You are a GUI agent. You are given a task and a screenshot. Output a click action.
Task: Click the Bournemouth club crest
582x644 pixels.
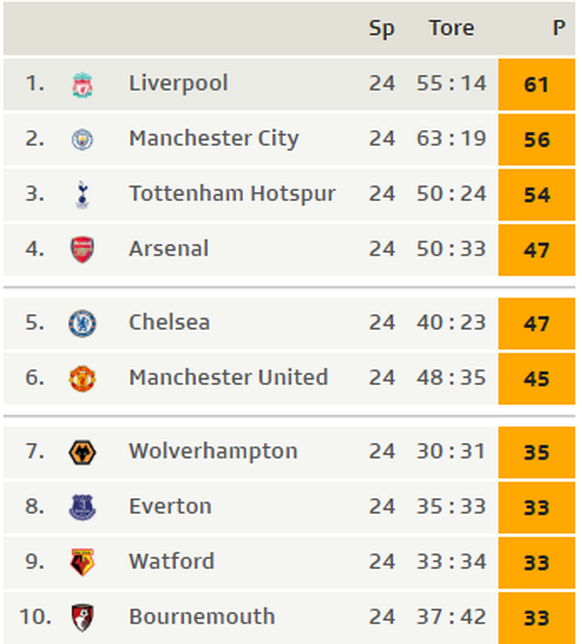pos(82,618)
